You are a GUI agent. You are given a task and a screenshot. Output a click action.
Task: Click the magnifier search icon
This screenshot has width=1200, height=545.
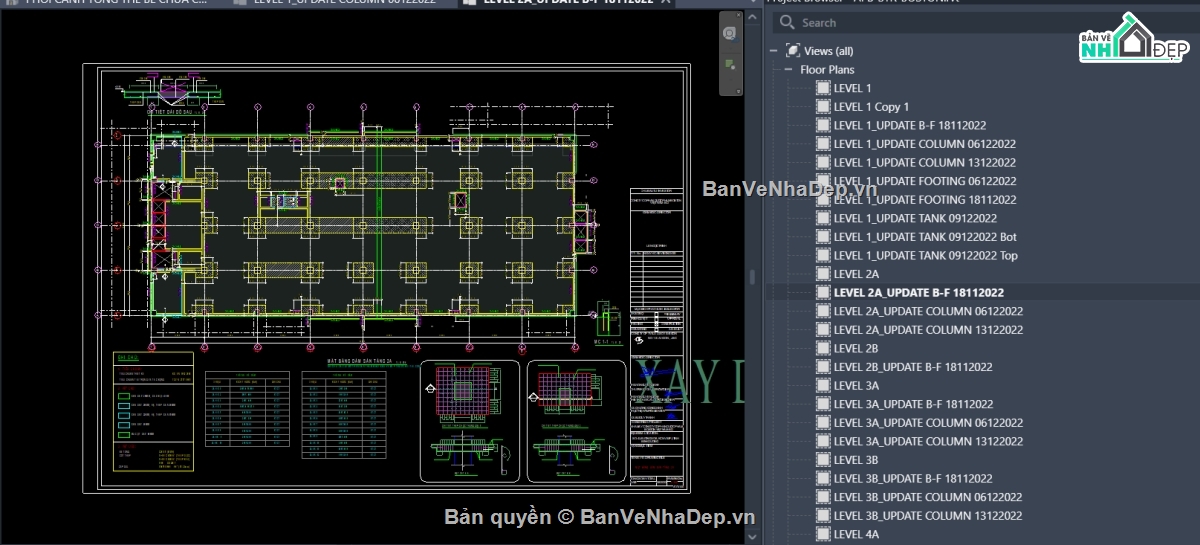click(787, 22)
